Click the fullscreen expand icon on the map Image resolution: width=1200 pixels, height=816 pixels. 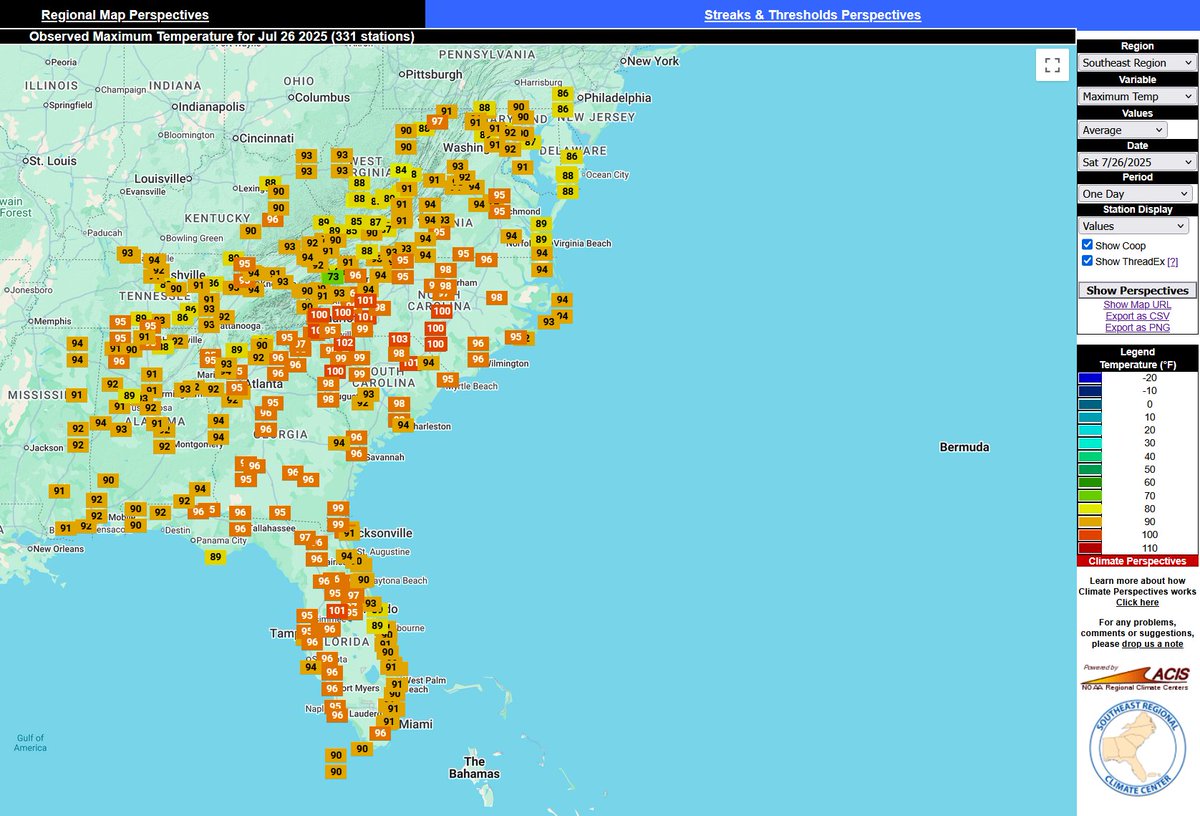pos(1052,64)
